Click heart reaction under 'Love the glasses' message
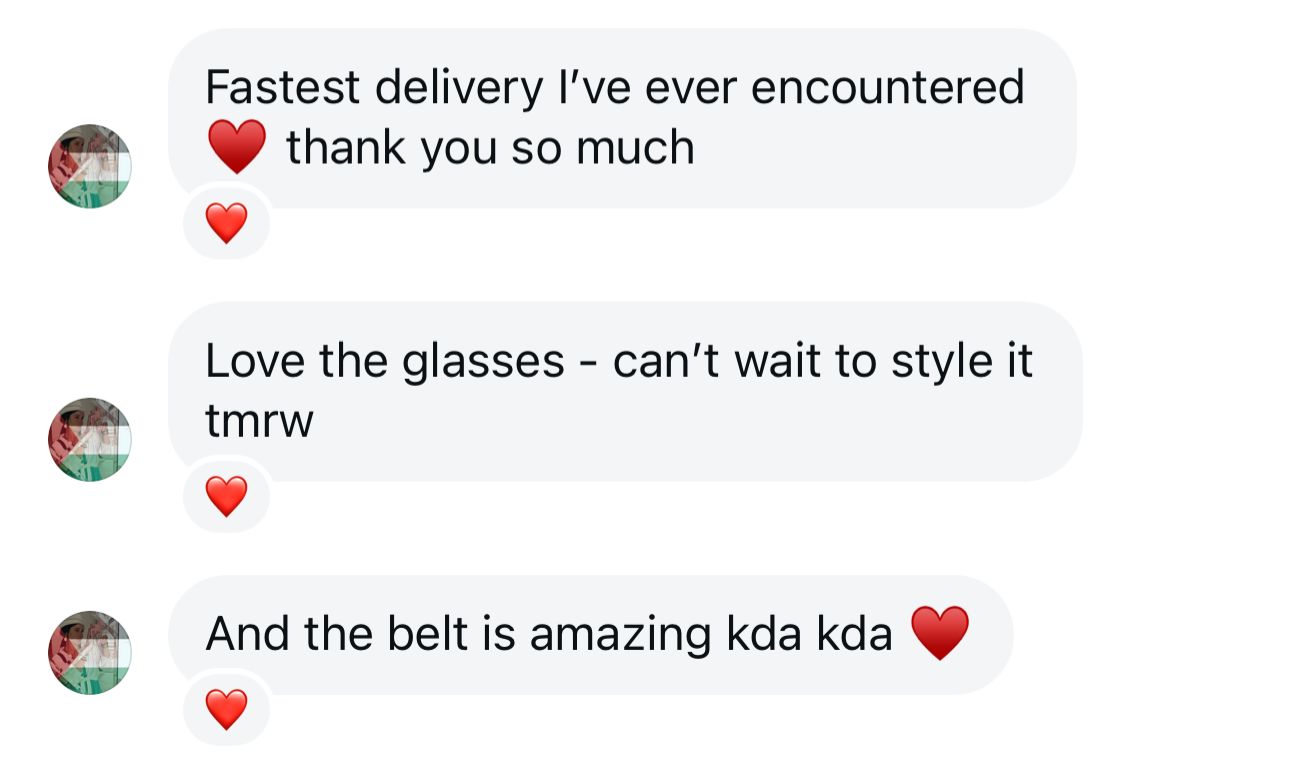This screenshot has height=779, width=1290. (226, 495)
